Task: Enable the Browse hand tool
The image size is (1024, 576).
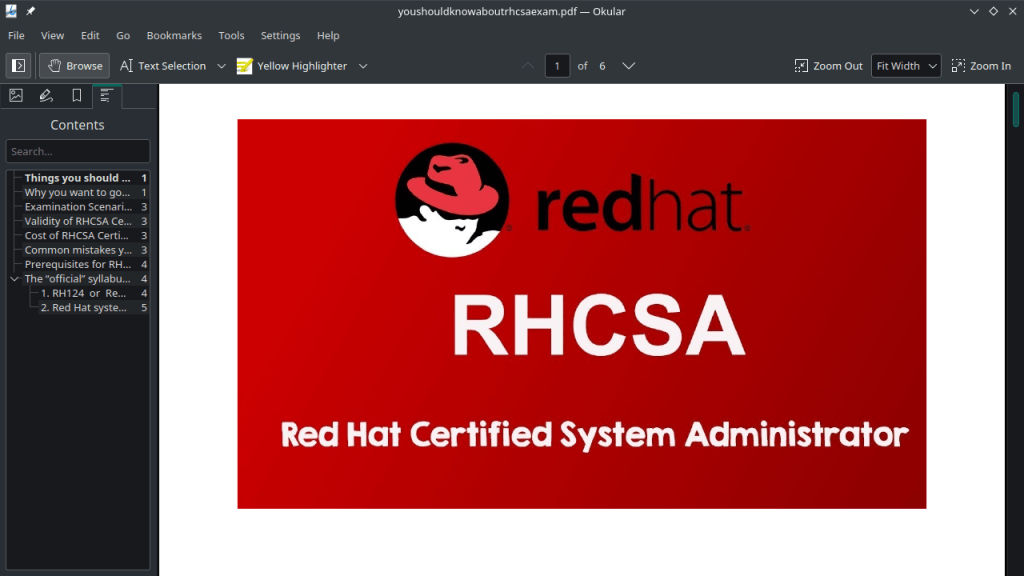Action: [x=74, y=66]
